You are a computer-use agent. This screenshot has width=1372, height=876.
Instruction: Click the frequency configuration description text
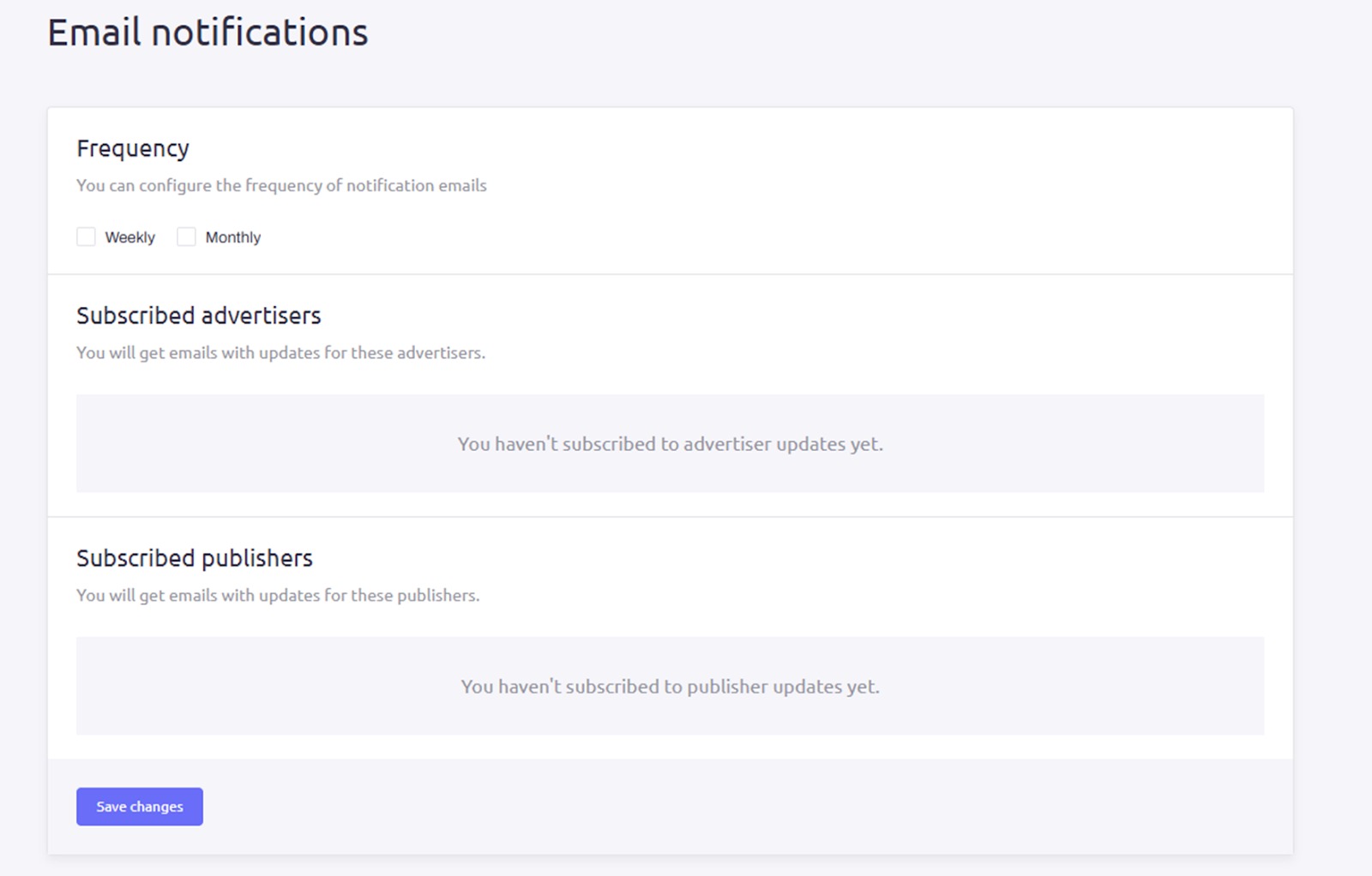pyautogui.click(x=281, y=185)
